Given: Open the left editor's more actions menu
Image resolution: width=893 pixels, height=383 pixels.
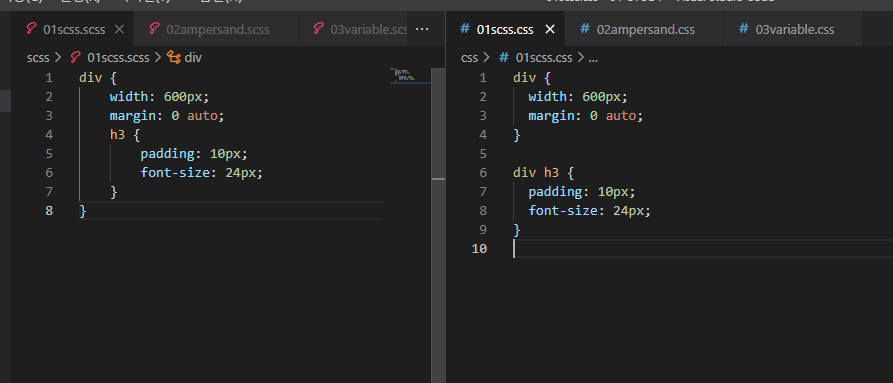Looking at the screenshot, I should pos(422,29).
